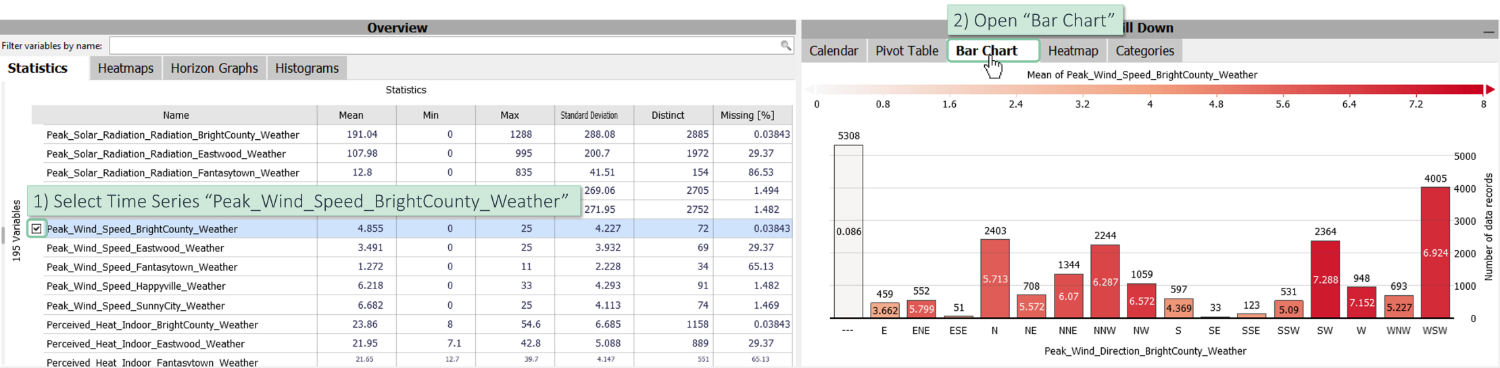Open the Categories tab
This screenshot has width=1500, height=368.
[x=1145, y=51]
